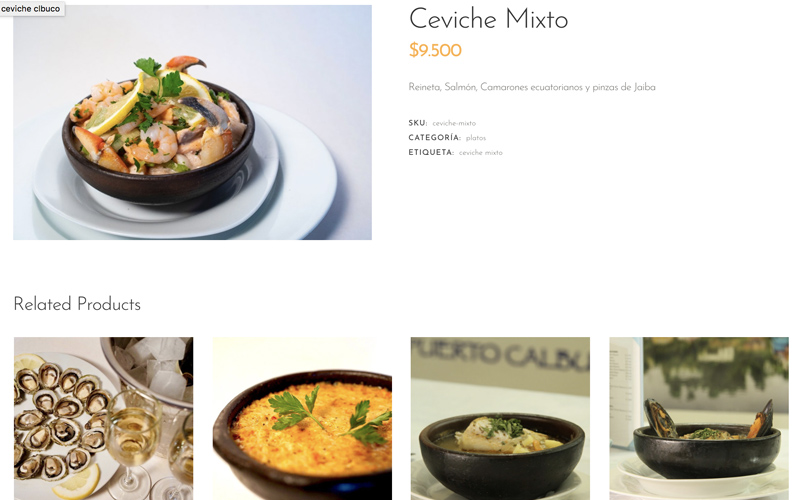Click the CATEGORÍA label
Screen dimensions: 800x500
click(435, 138)
